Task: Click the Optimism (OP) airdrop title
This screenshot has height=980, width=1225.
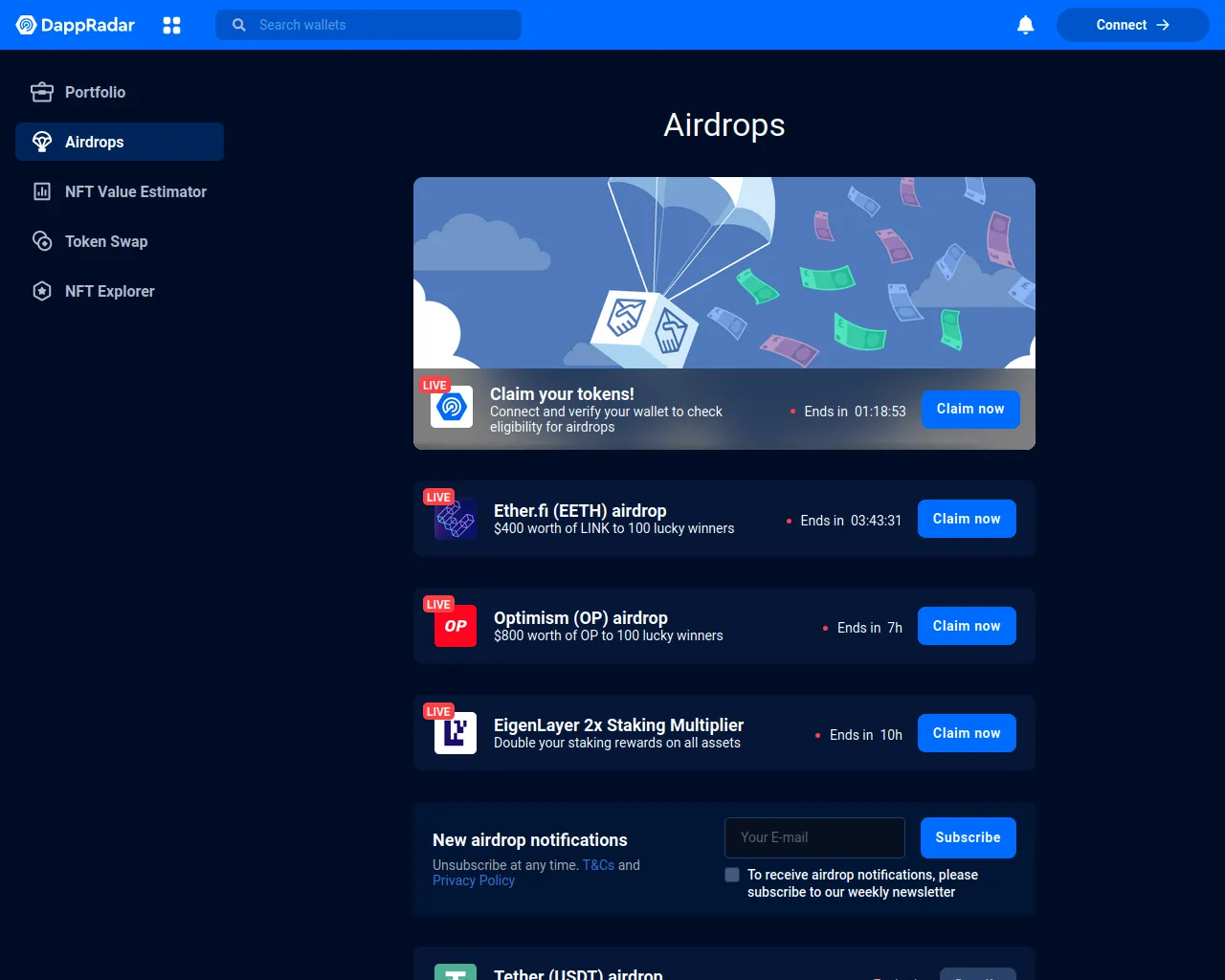Action: [x=581, y=618]
